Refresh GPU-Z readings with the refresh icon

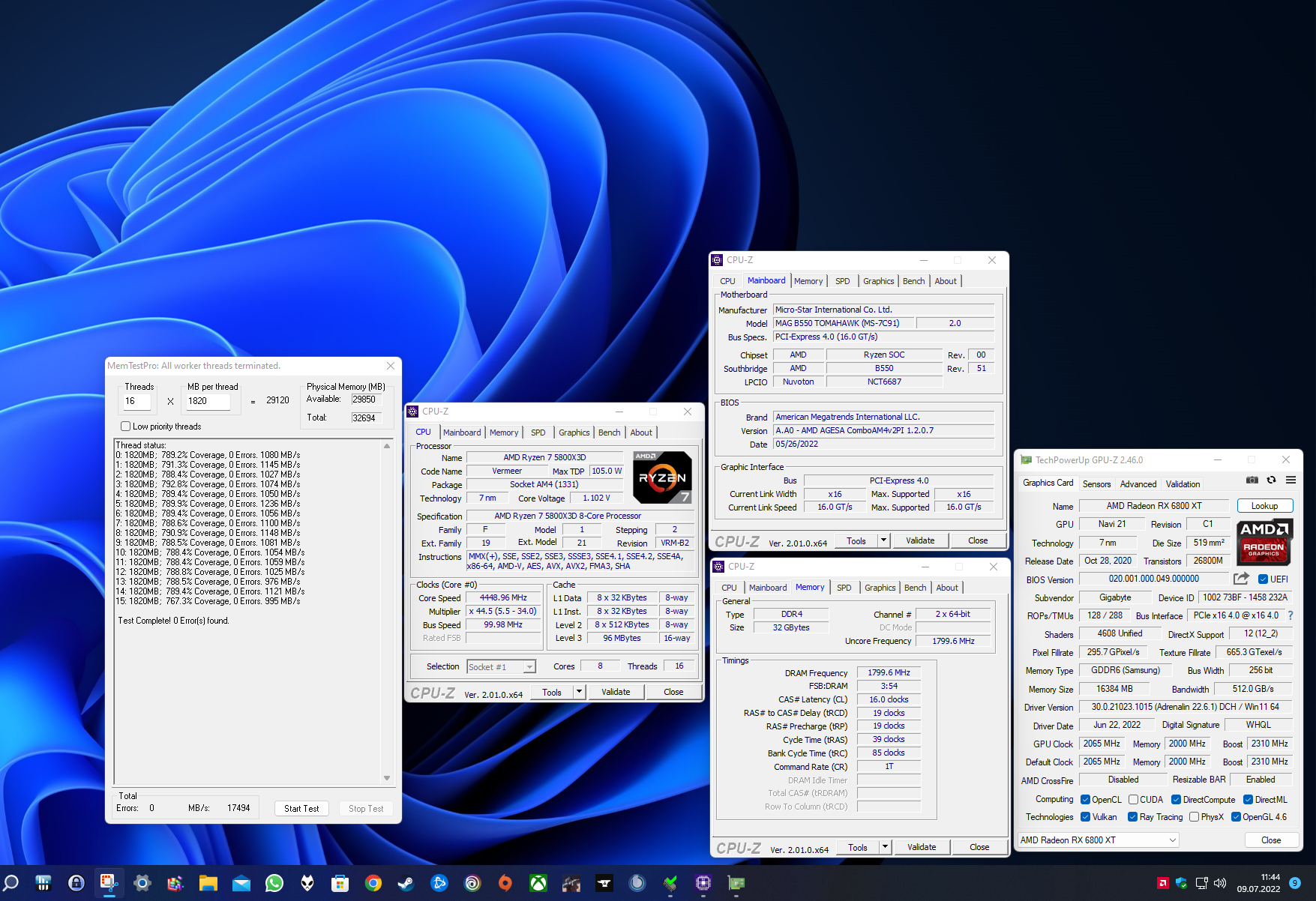[x=1271, y=480]
